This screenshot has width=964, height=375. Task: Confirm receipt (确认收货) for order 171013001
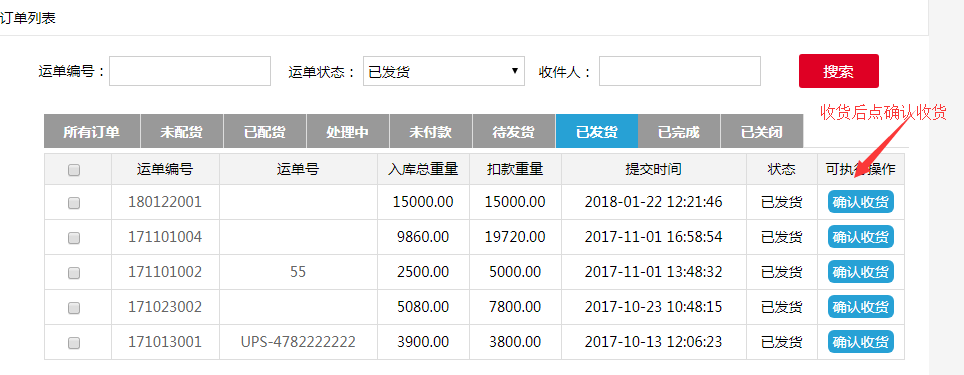pyautogui.click(x=861, y=342)
